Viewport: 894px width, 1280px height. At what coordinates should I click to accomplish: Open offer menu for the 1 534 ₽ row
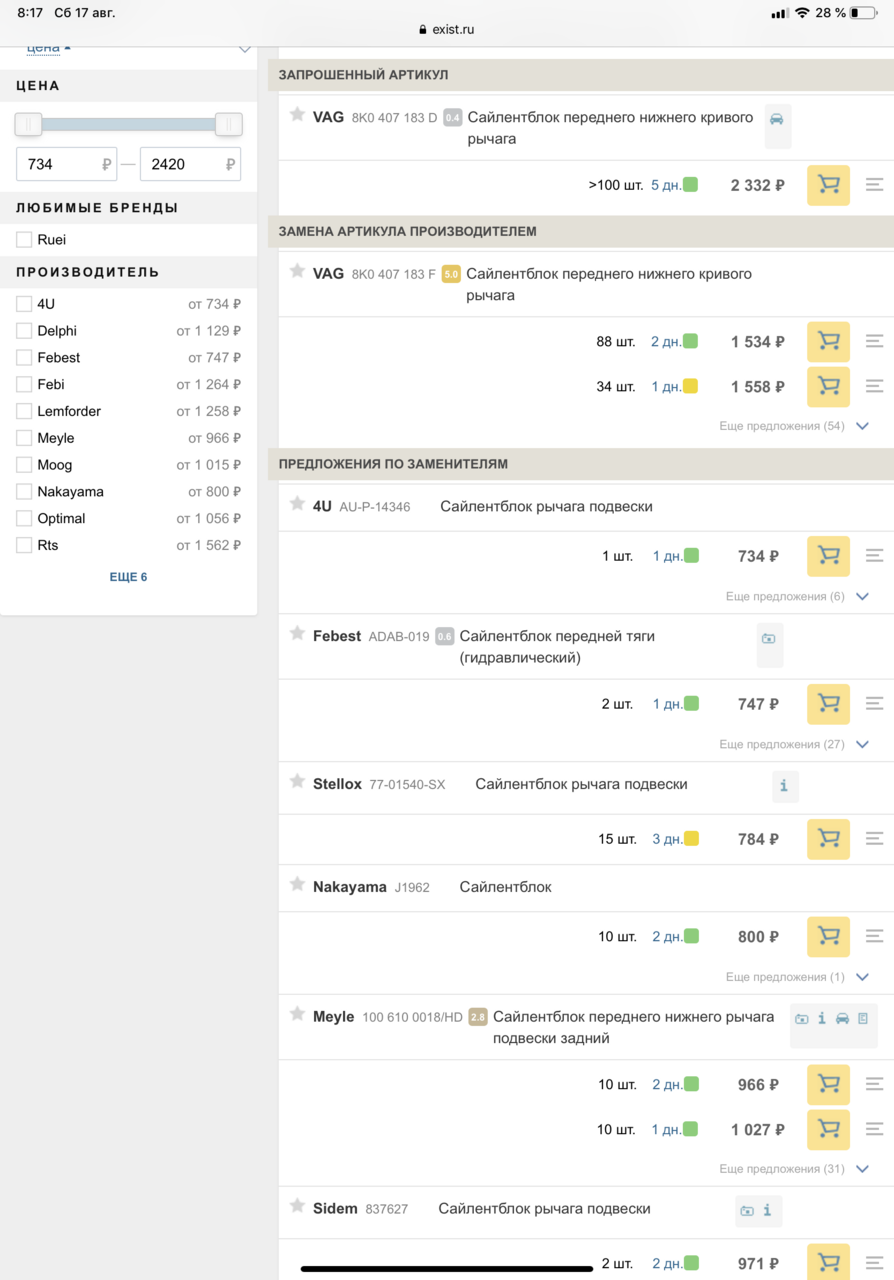coord(874,342)
